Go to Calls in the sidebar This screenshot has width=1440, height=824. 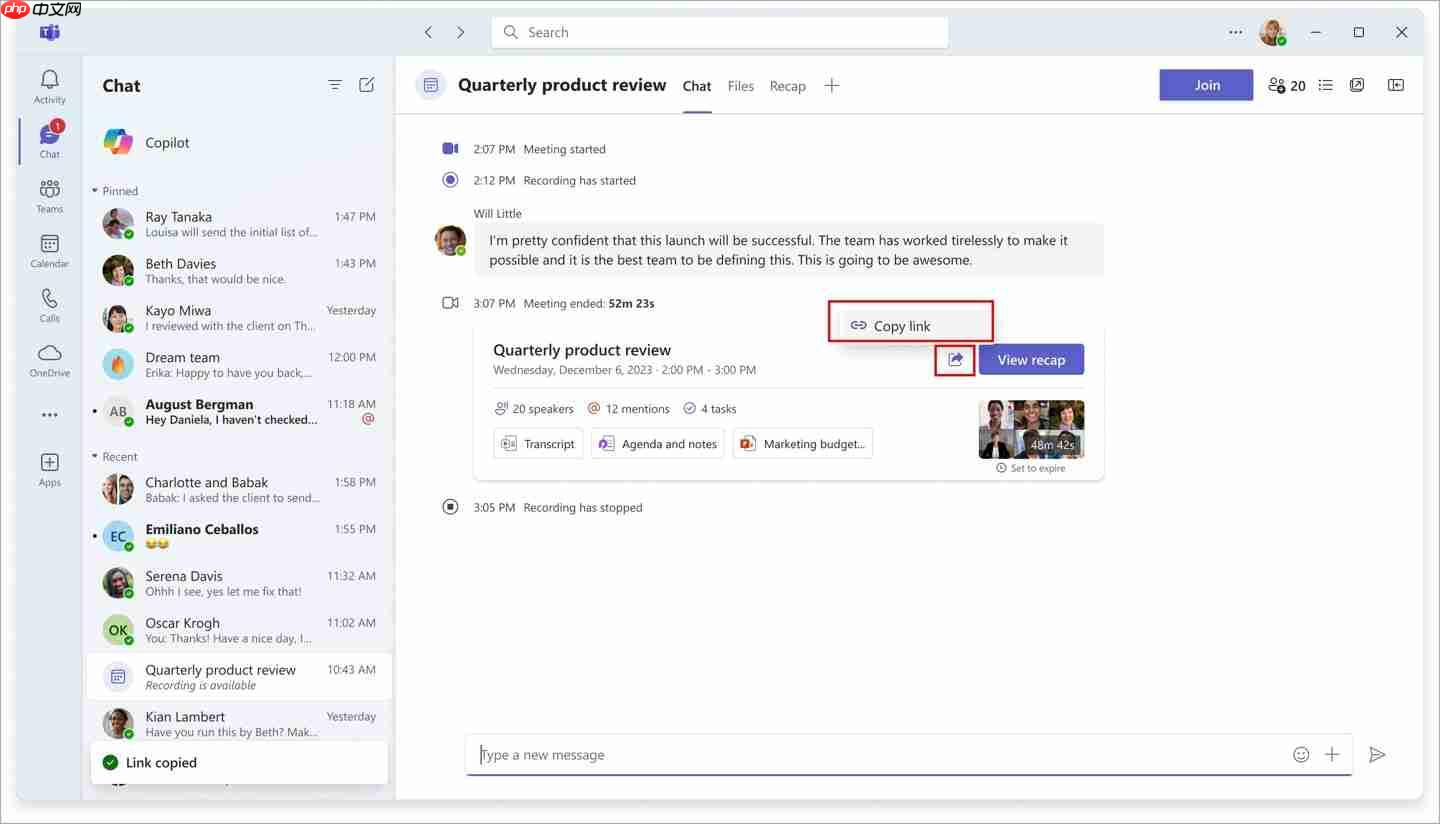[49, 305]
